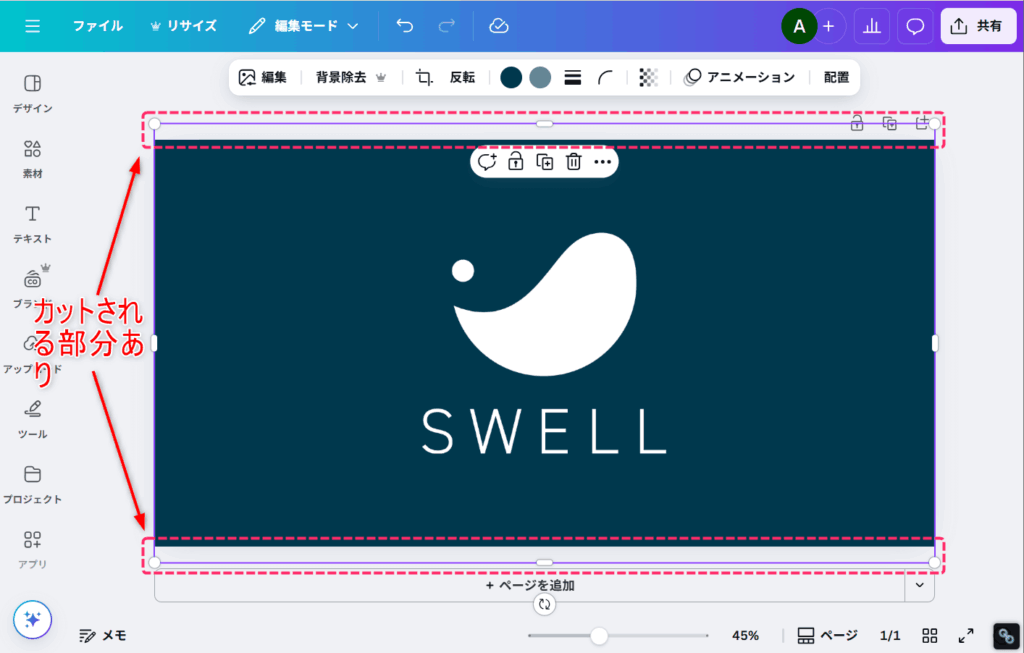Open the プロジェクト projects panel
Image resolution: width=1024 pixels, height=653 pixels.
pyautogui.click(x=33, y=485)
